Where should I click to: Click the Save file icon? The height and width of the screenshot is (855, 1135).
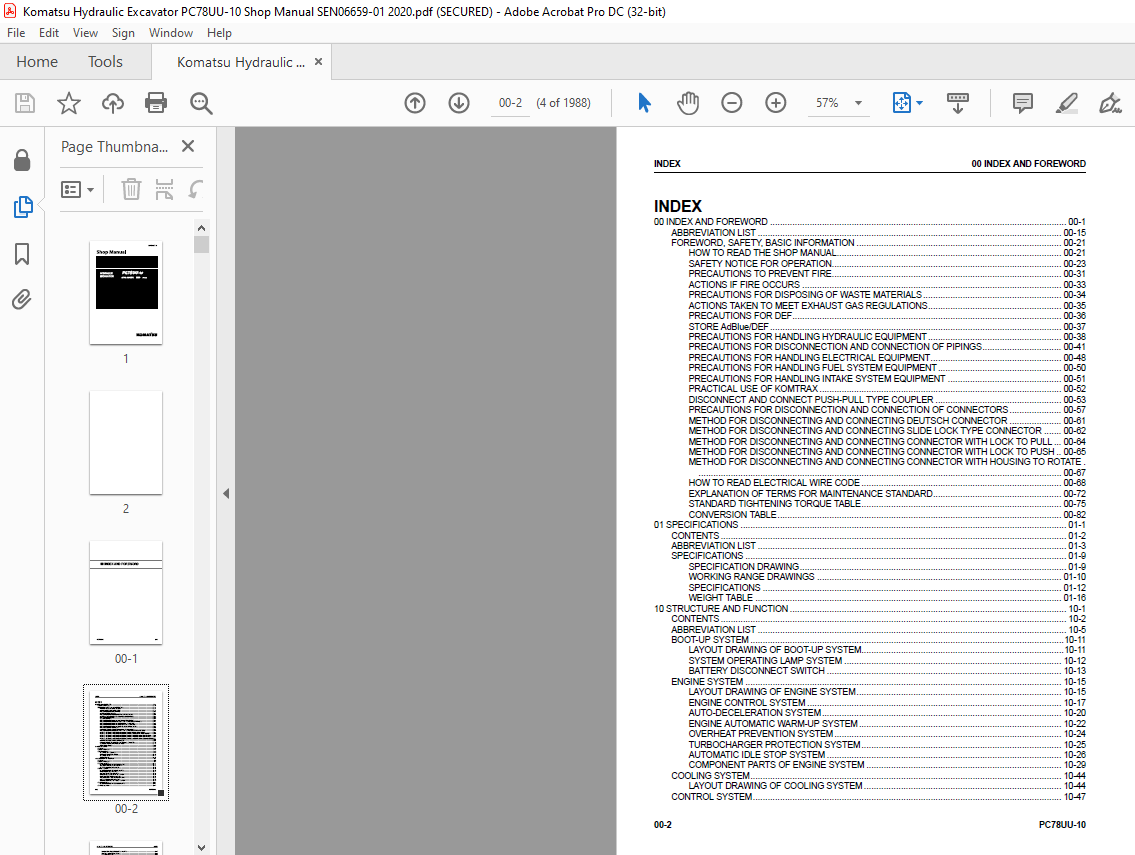coord(25,103)
